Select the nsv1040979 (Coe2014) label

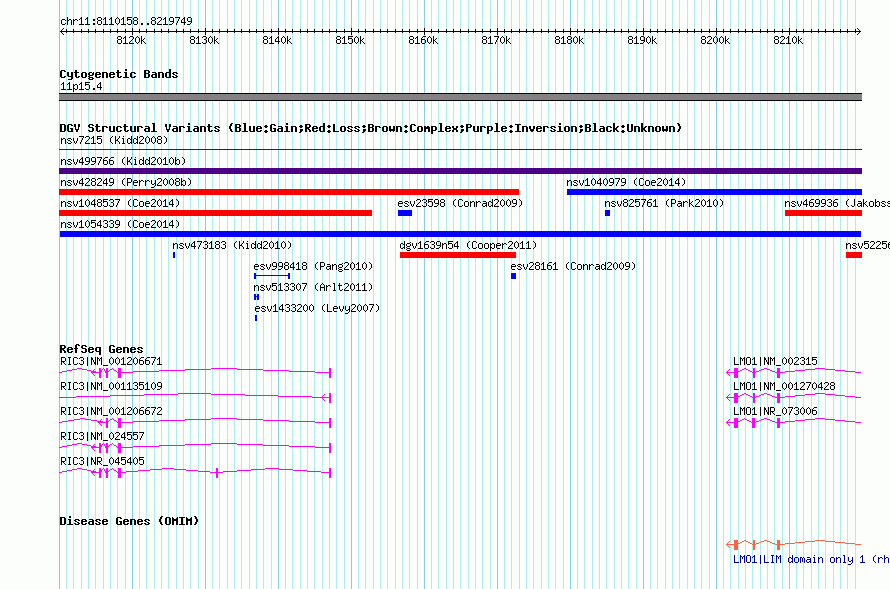[626, 182]
